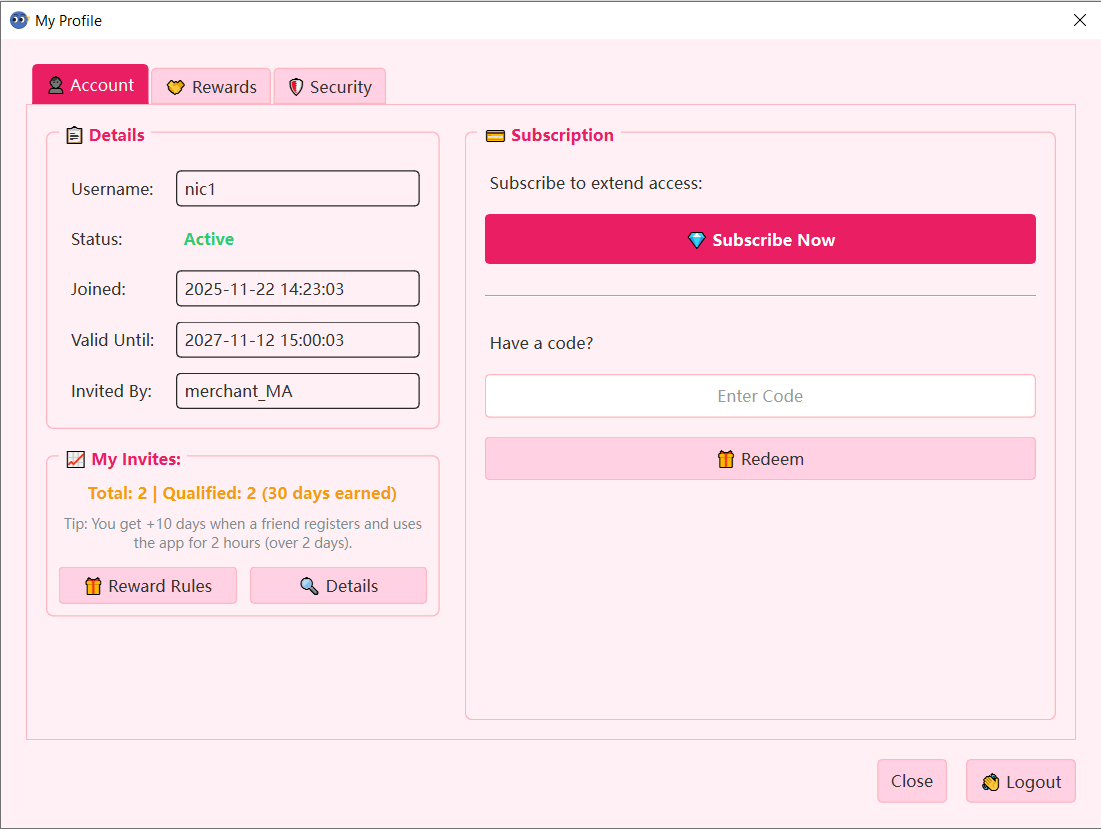Click the clipboard icon beside Details heading
The width and height of the screenshot is (1101, 829).
74,136
